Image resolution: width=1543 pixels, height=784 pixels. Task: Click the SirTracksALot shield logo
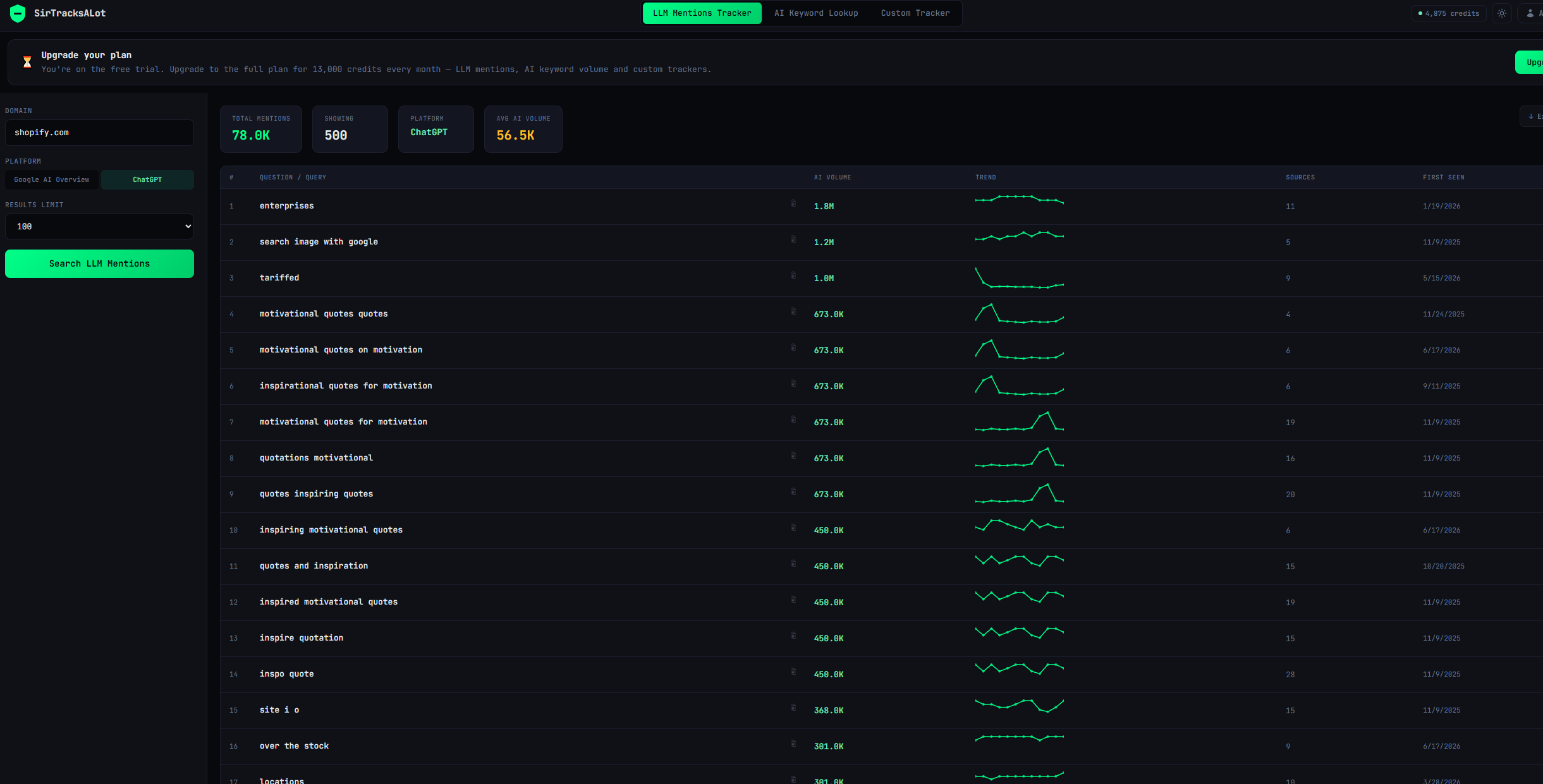pyautogui.click(x=18, y=13)
